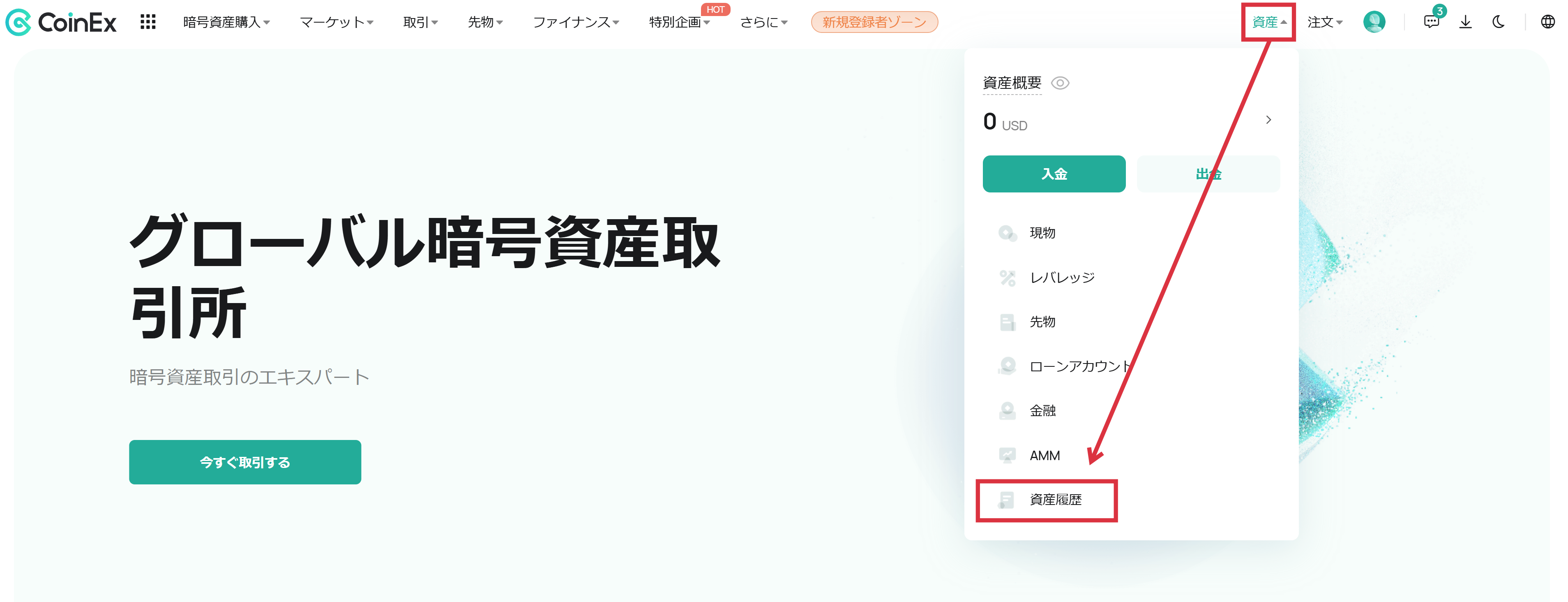This screenshot has height=602, width=1568.
Task: Click the CoinEx logo
Action: pos(61,23)
